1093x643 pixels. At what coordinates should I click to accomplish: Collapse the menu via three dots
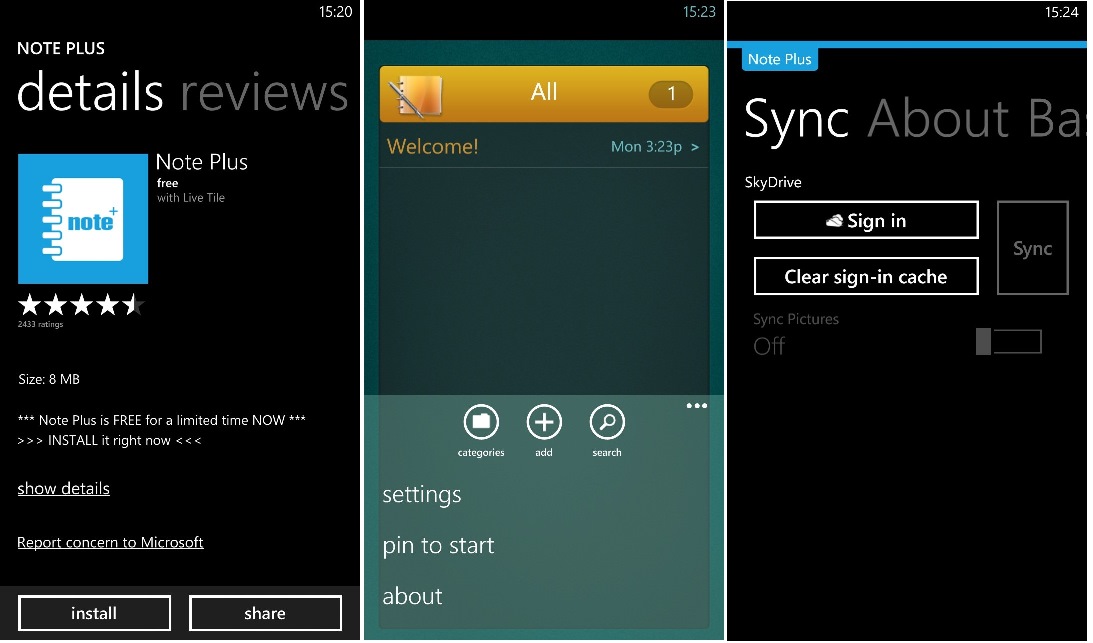pos(696,406)
